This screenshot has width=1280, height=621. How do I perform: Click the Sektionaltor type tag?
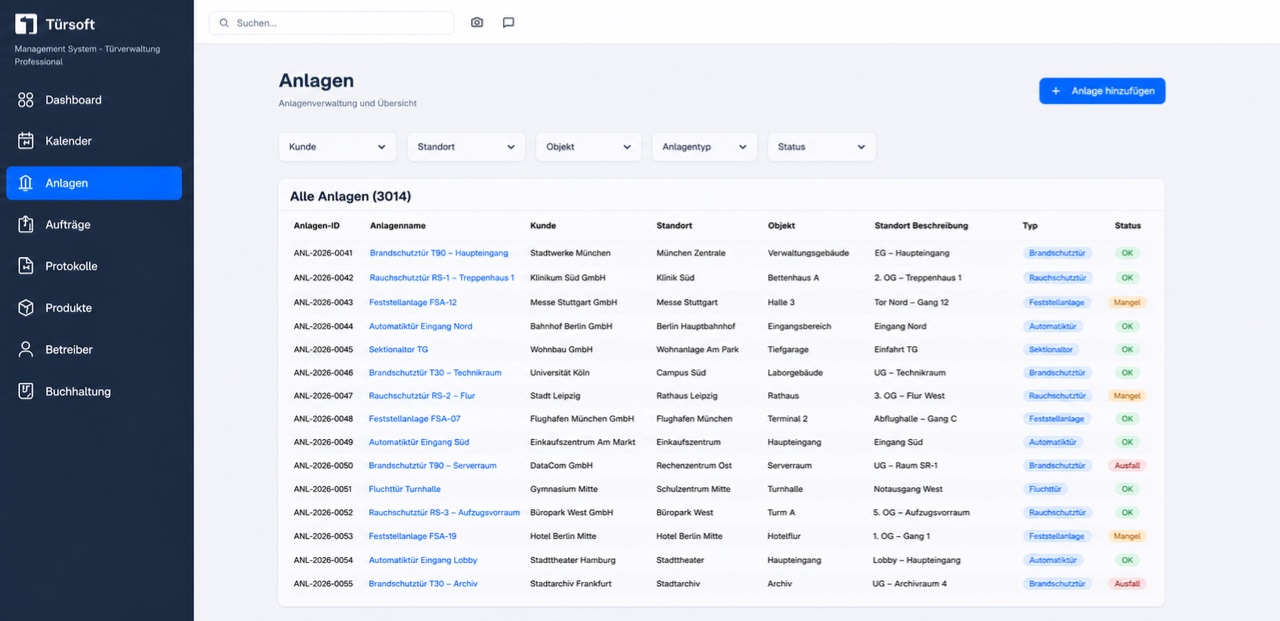pos(1051,350)
